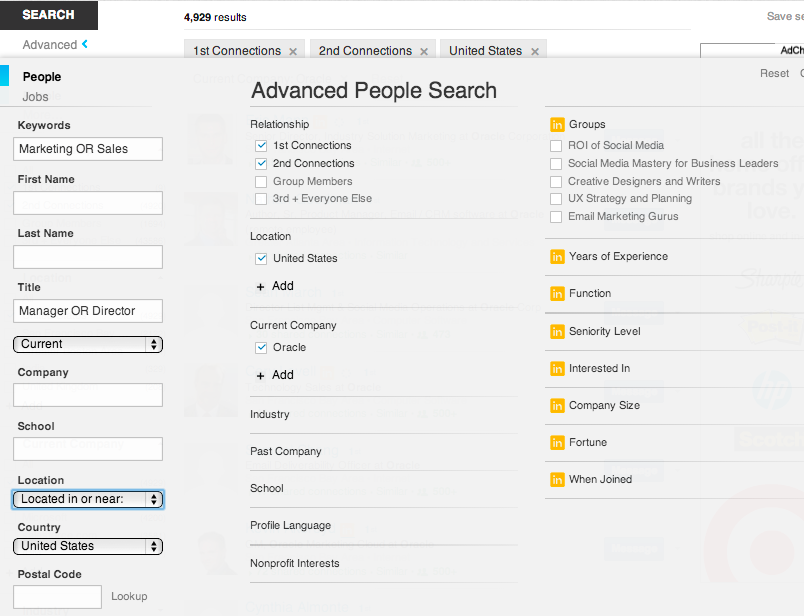The width and height of the screenshot is (804, 616).
Task: Click the premium badge icon beside Function
Action: click(x=557, y=294)
